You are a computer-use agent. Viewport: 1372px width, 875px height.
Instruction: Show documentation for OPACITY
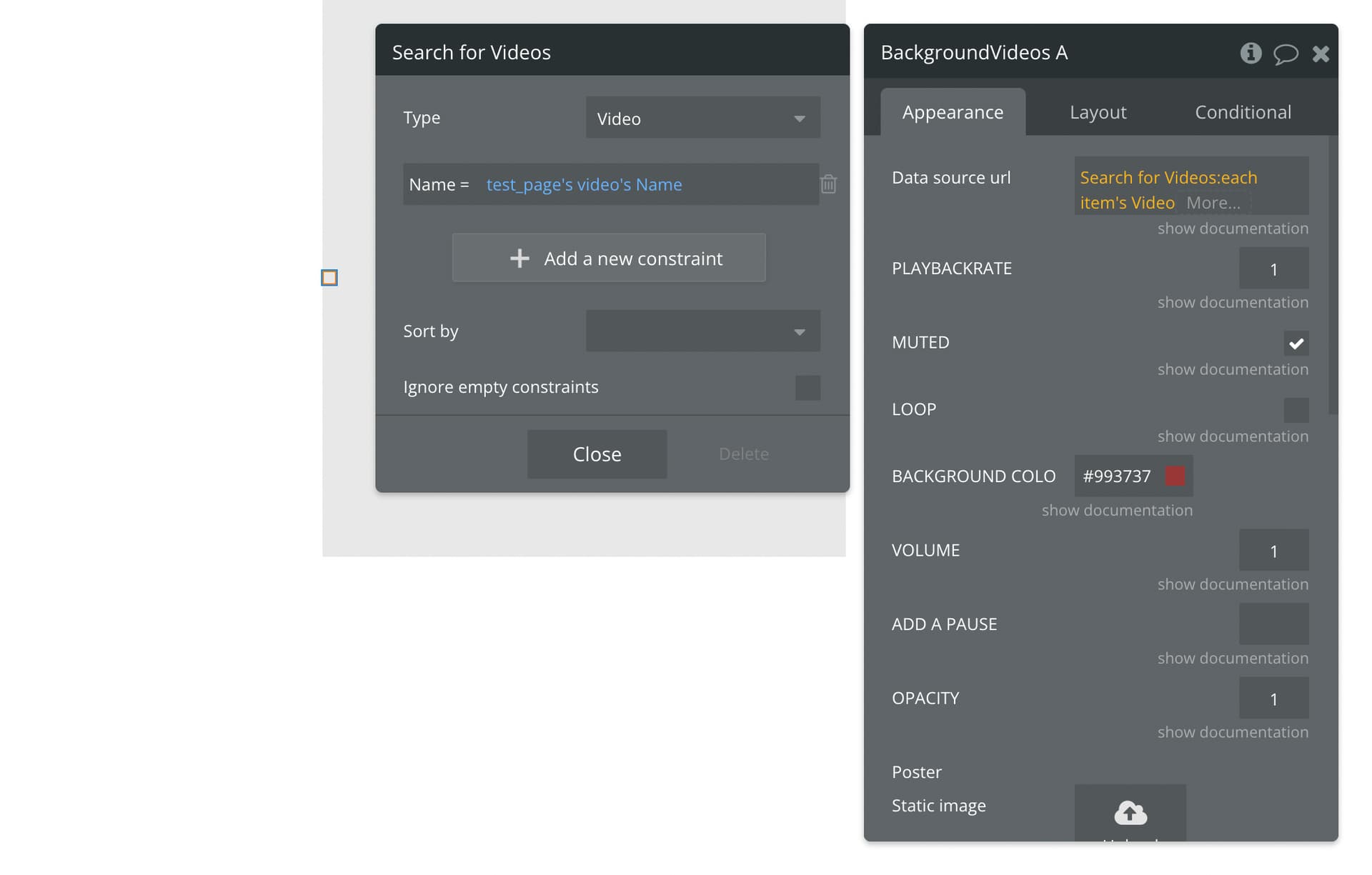(1233, 732)
